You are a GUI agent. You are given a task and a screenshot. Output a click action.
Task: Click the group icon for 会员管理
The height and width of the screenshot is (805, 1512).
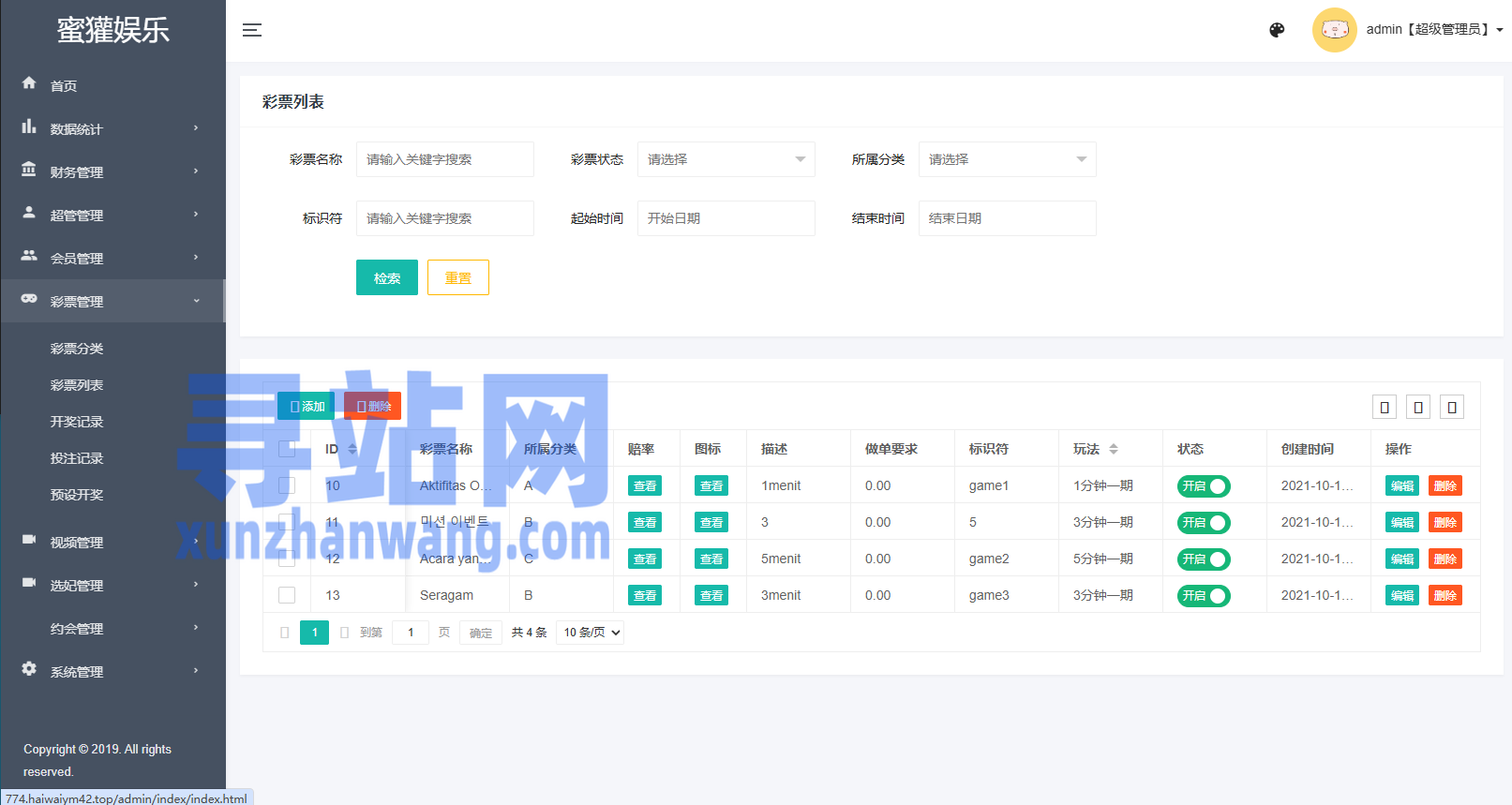point(29,256)
